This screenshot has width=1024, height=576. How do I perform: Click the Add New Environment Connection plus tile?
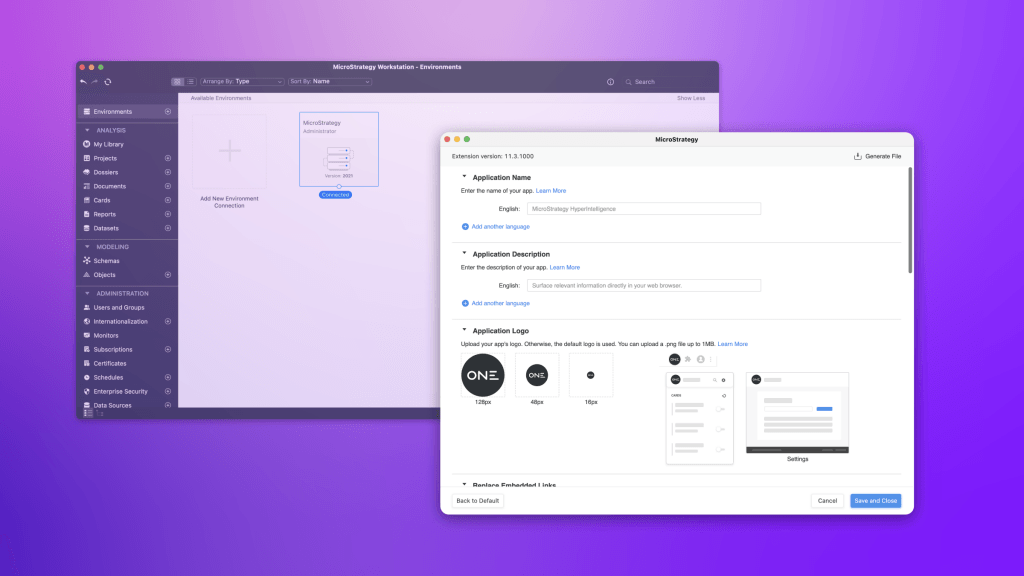pyautogui.click(x=230, y=151)
